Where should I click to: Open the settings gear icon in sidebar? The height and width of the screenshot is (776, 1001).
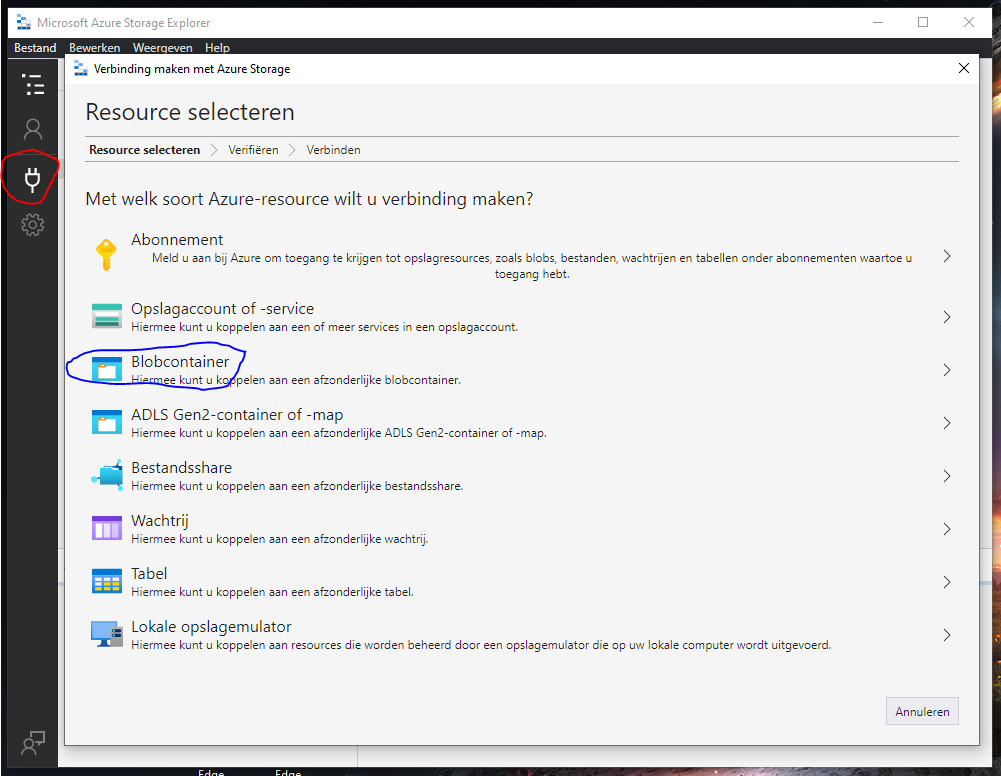[x=33, y=225]
